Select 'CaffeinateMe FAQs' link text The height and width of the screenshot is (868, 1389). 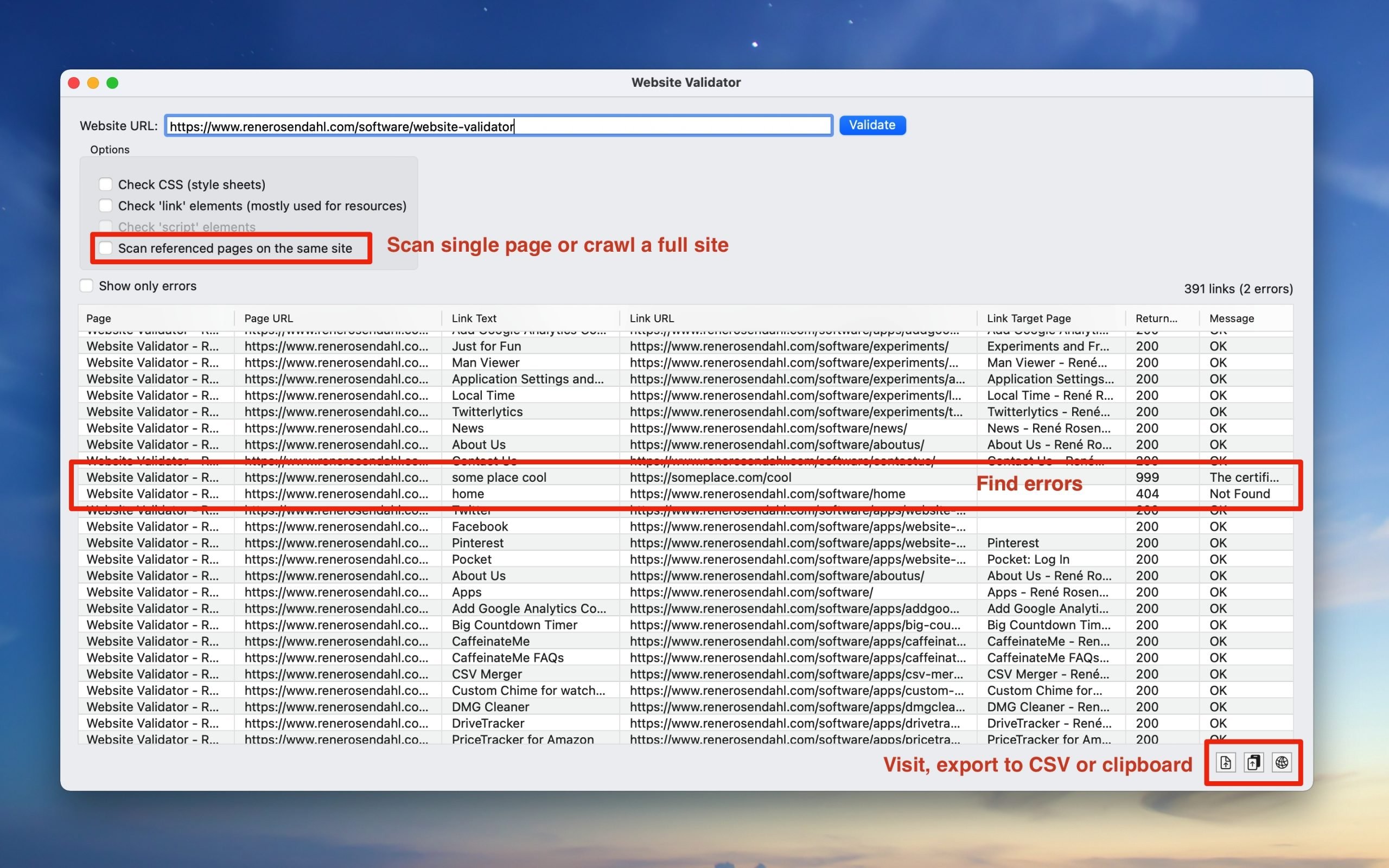[508, 658]
